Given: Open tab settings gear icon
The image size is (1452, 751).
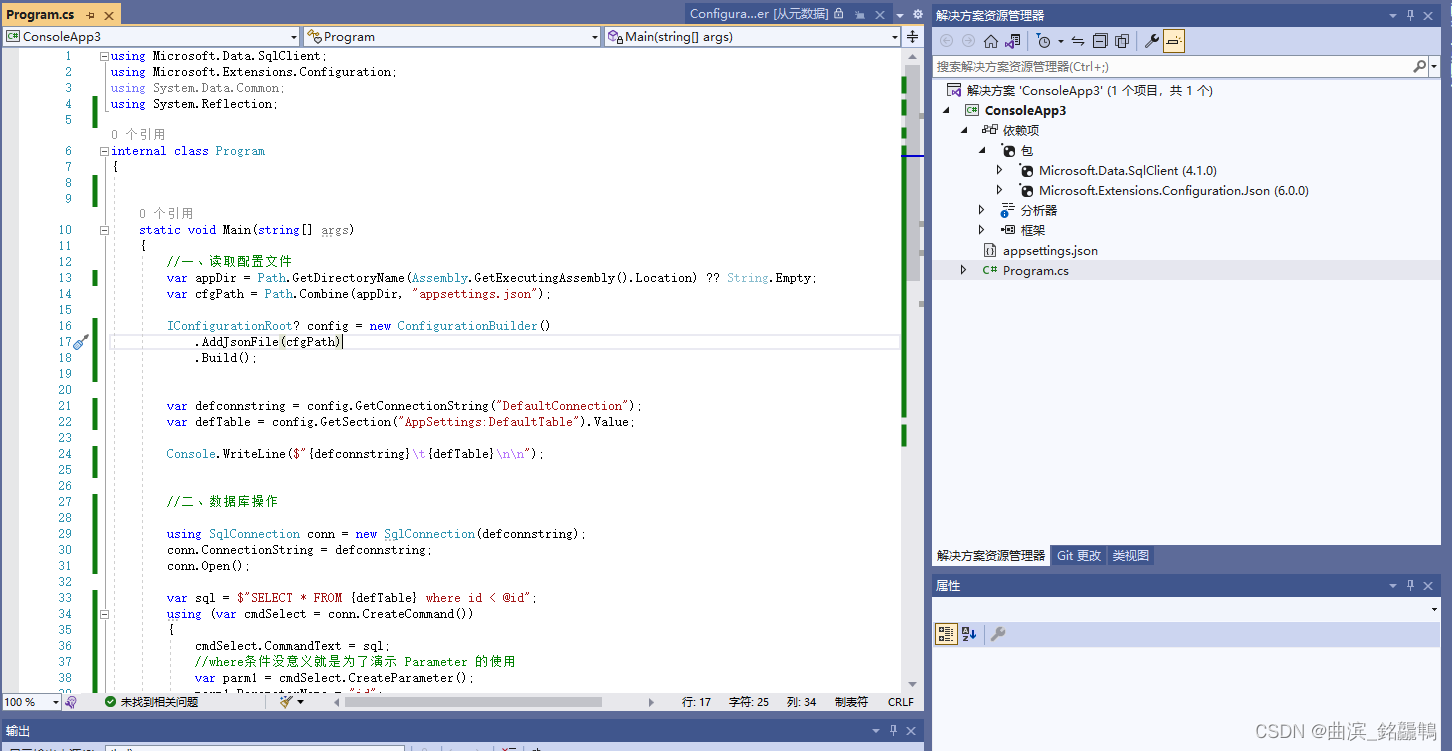Looking at the screenshot, I should tap(918, 14).
